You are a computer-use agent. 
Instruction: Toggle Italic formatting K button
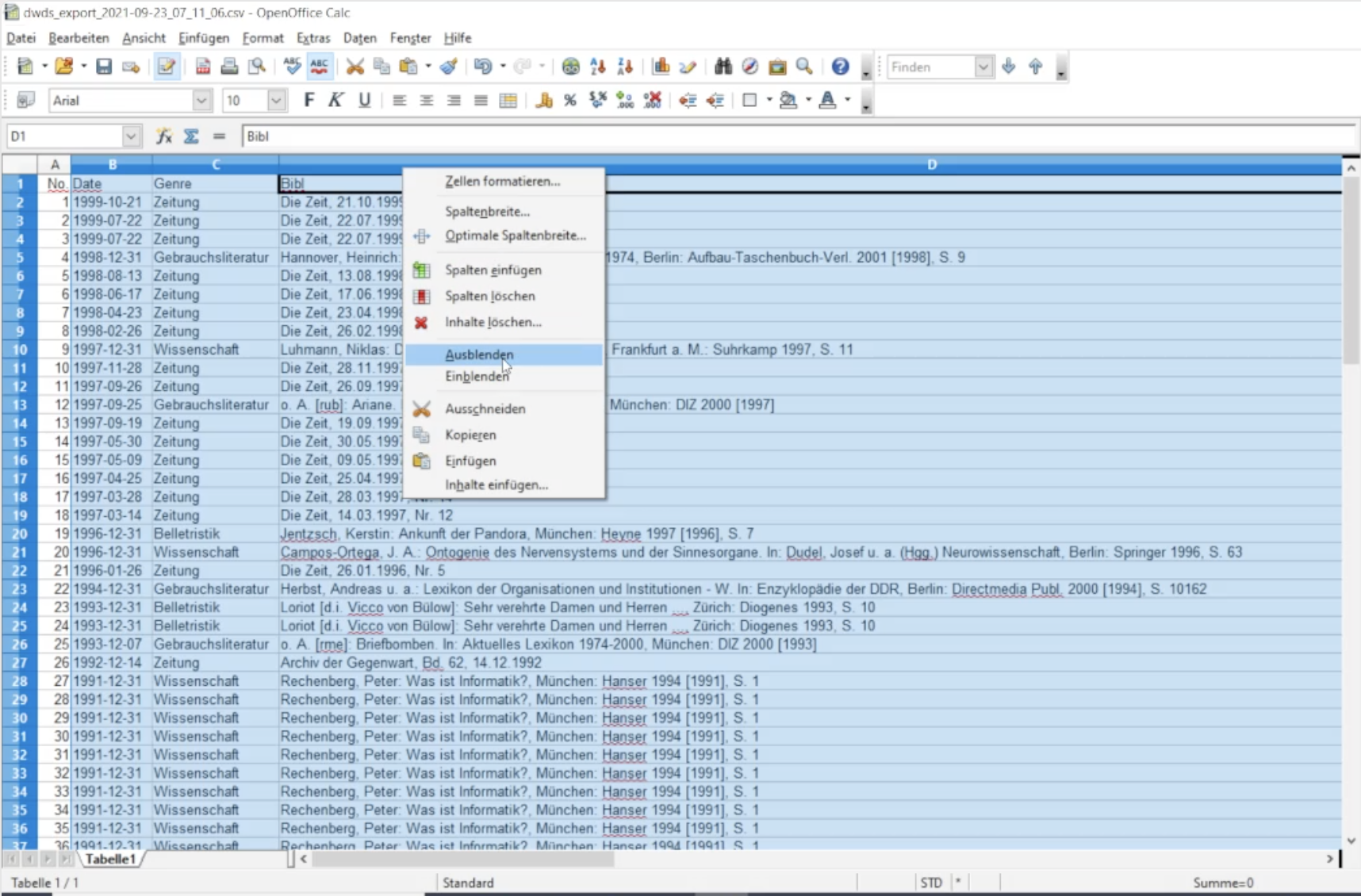336,100
